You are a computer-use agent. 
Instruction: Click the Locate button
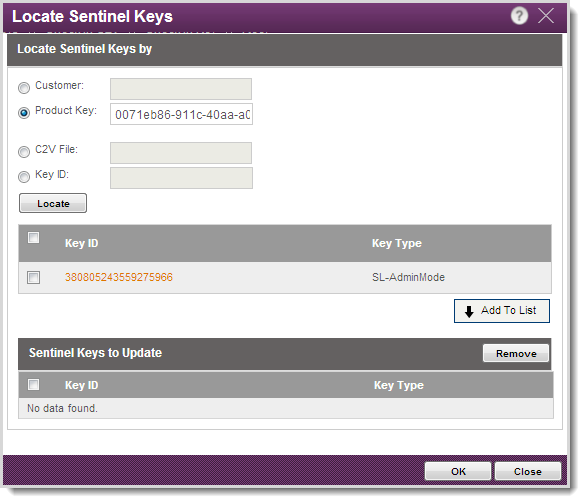click(53, 203)
